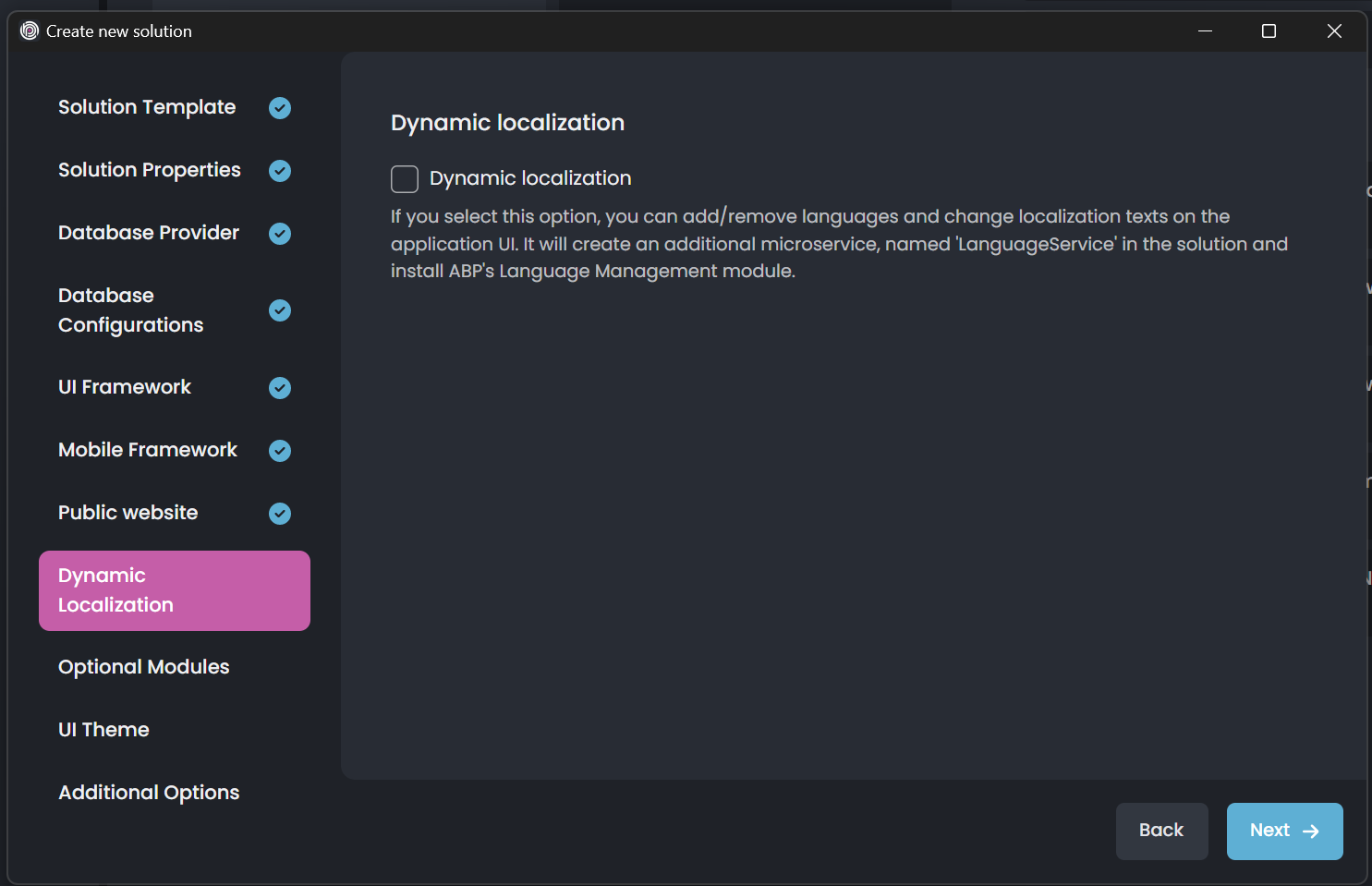
Task: Enable the Dynamic localization checkbox
Action: [405, 179]
